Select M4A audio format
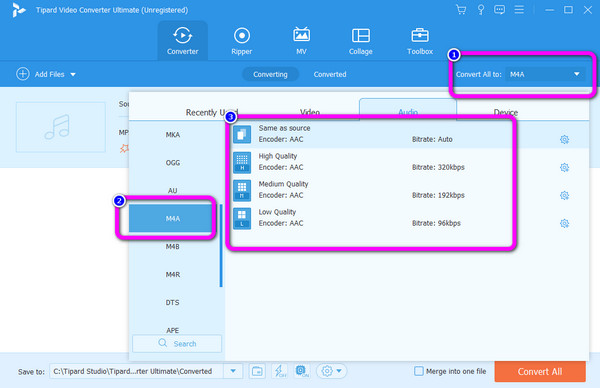Image resolution: width=600 pixels, height=388 pixels. point(173,218)
